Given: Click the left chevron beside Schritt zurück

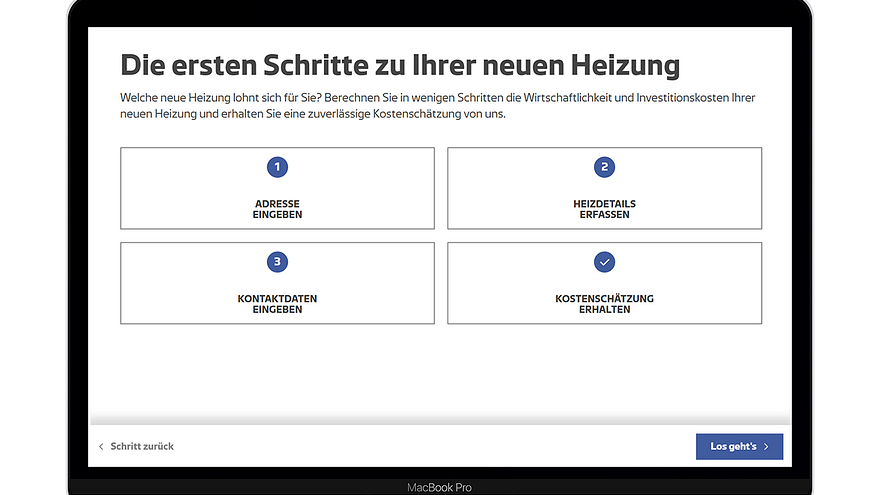Looking at the screenshot, I should coord(101,447).
